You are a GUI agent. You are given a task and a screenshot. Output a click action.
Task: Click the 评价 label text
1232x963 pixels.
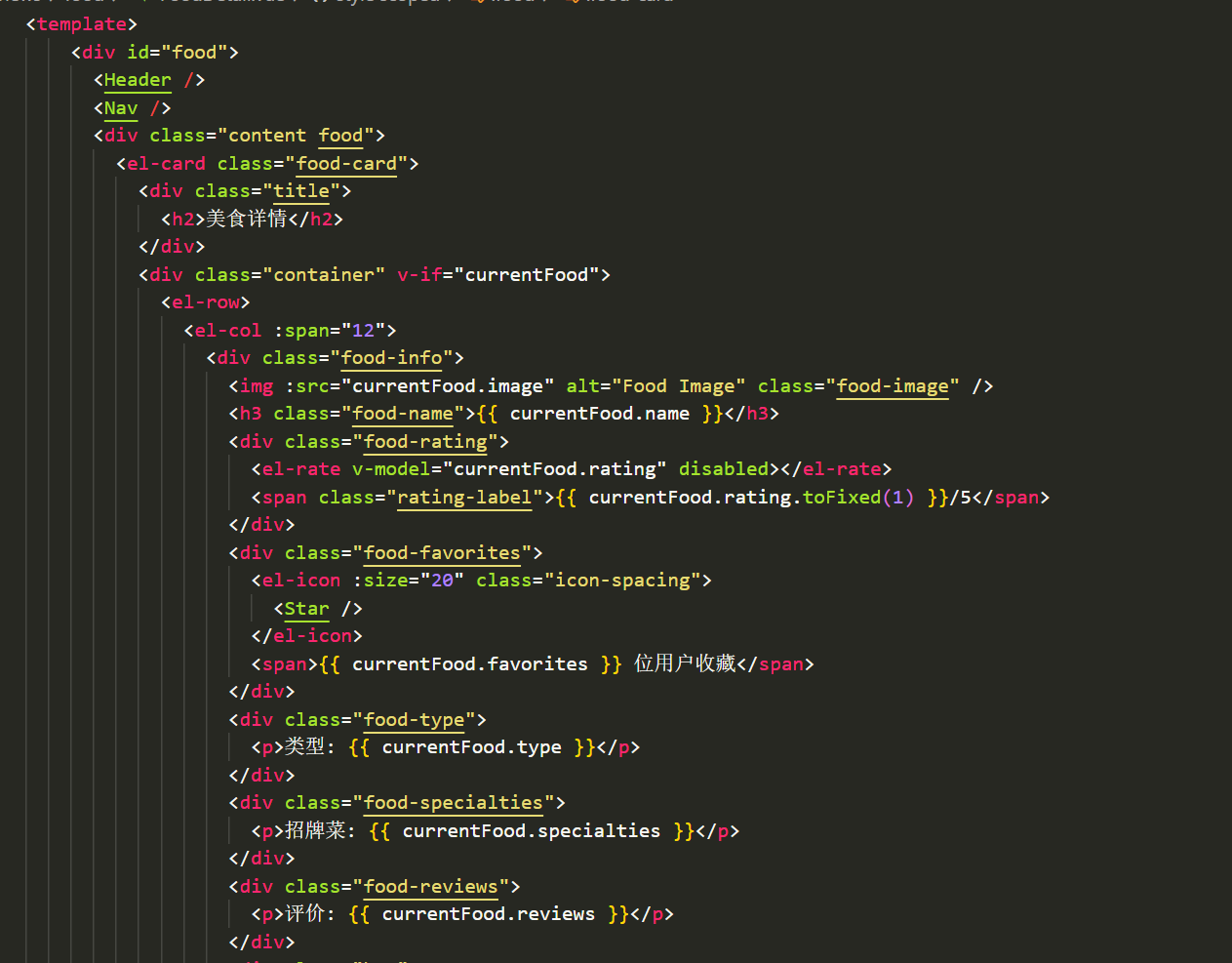[304, 913]
